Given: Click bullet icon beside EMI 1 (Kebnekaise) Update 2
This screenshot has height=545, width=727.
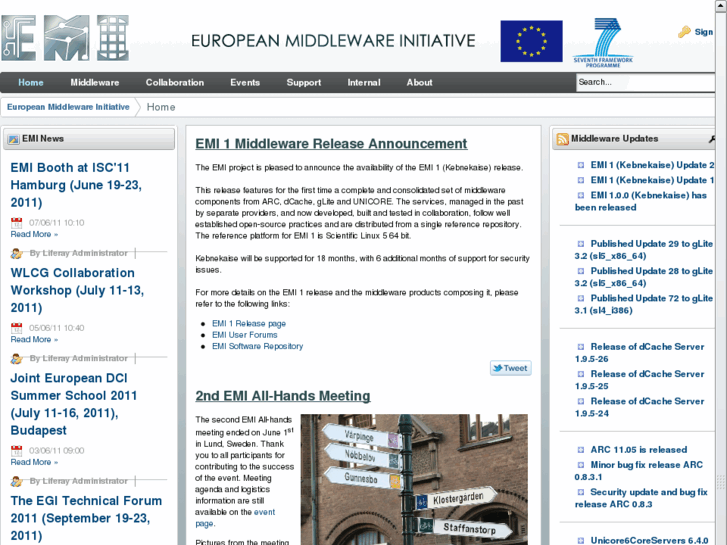Looking at the screenshot, I should click(580, 165).
